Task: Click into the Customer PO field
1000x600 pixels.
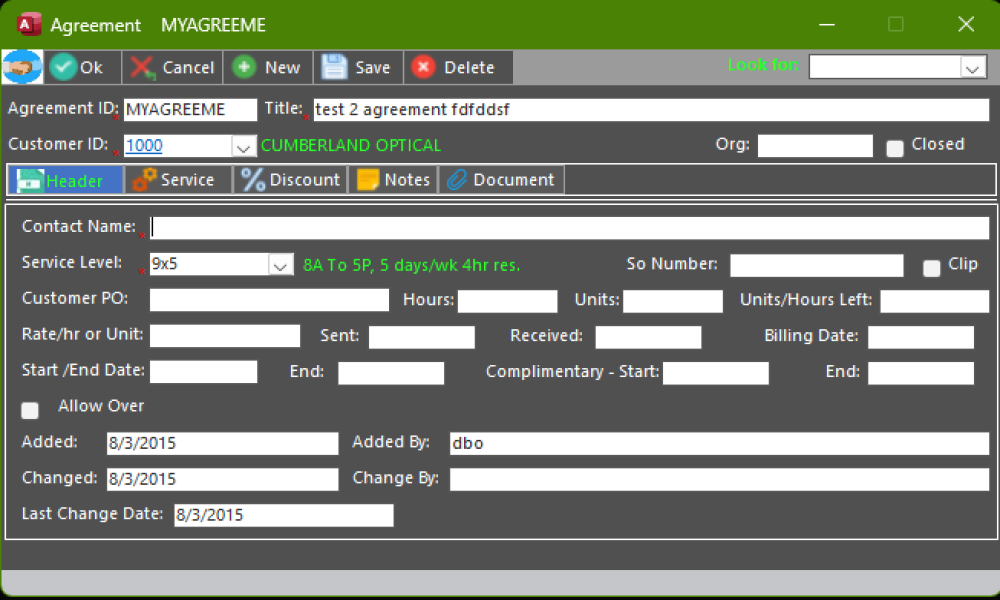Action: click(269, 300)
